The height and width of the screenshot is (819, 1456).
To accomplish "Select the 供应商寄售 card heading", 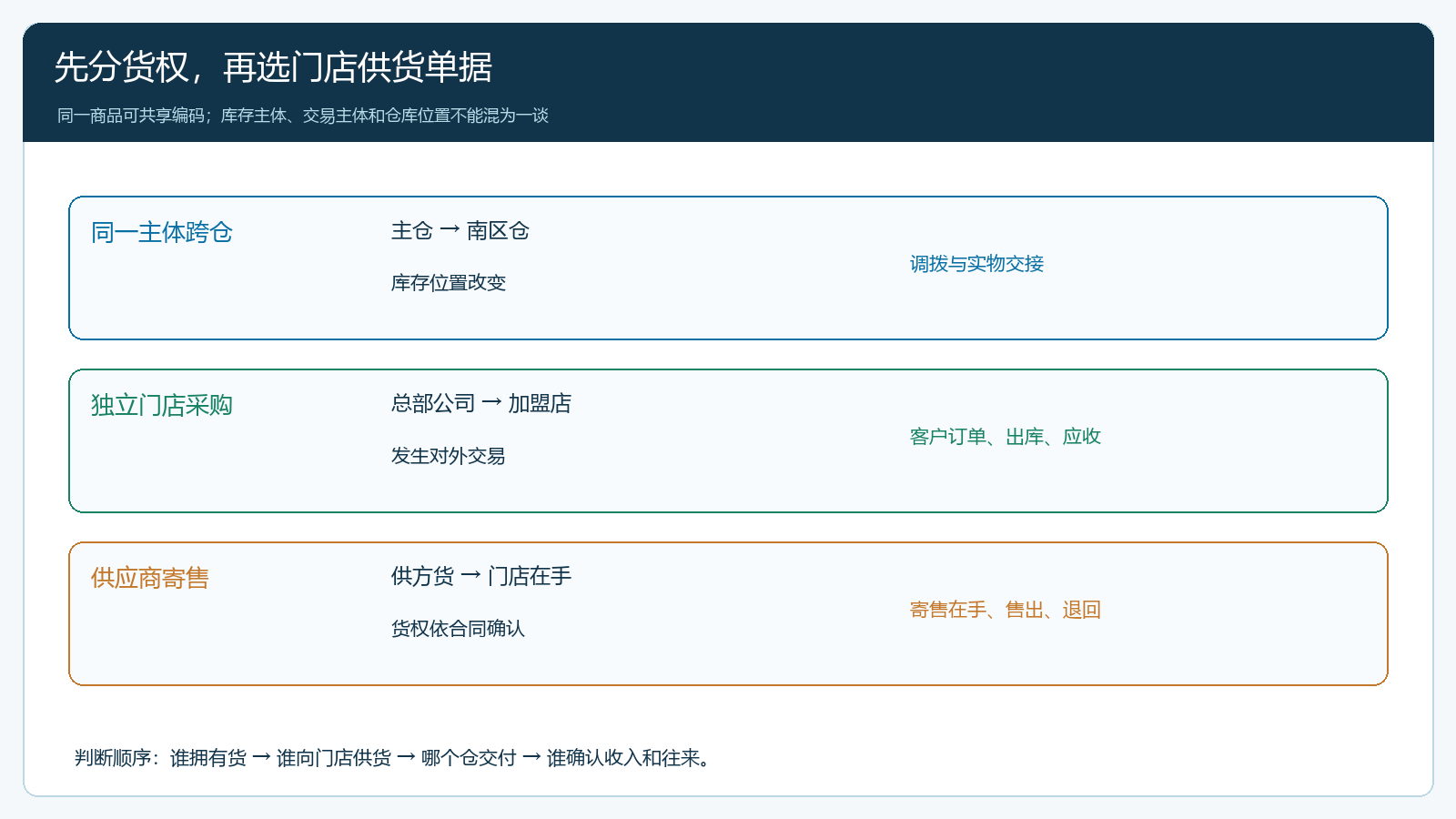I will 150,578.
